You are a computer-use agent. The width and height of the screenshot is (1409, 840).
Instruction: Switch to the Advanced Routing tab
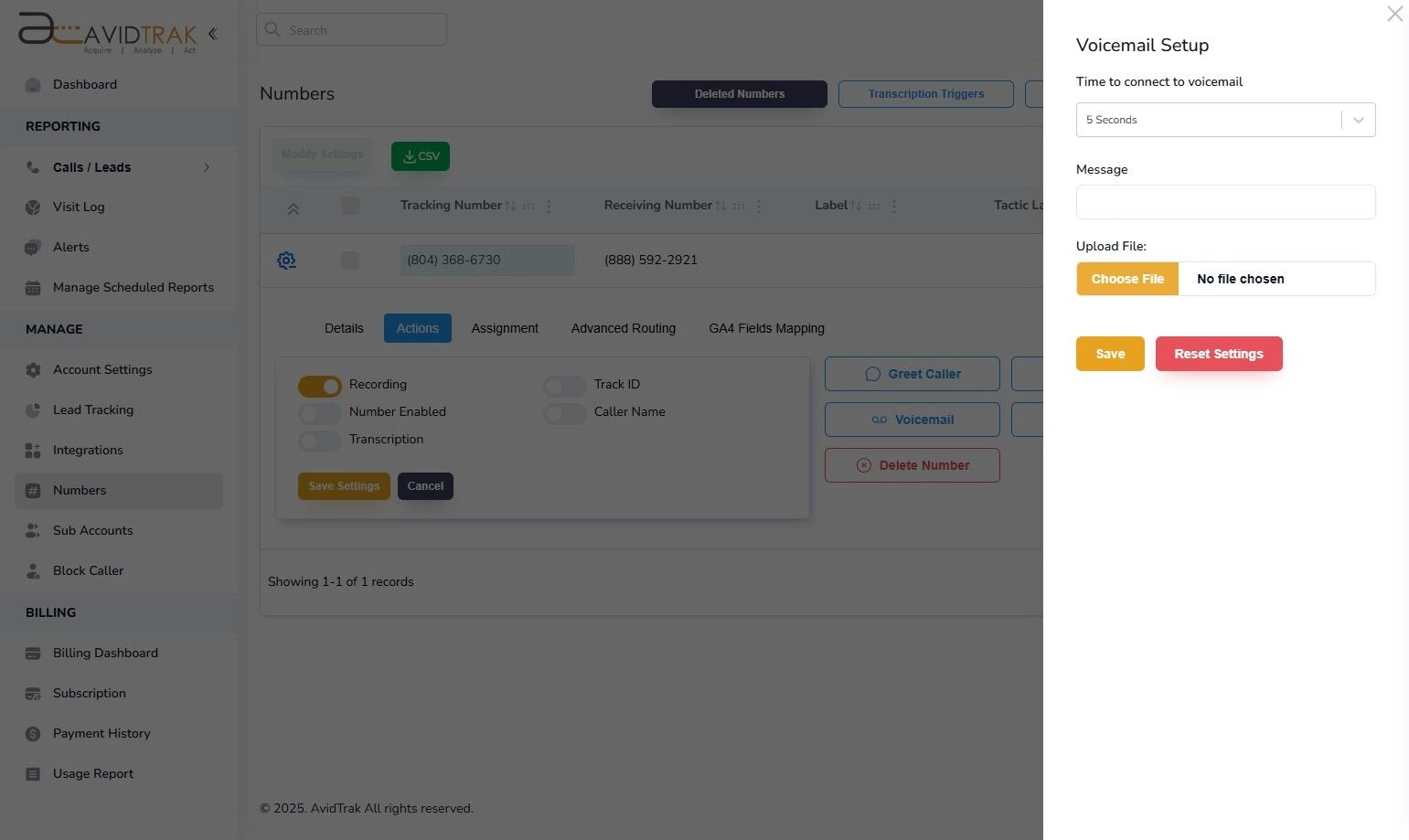point(623,328)
